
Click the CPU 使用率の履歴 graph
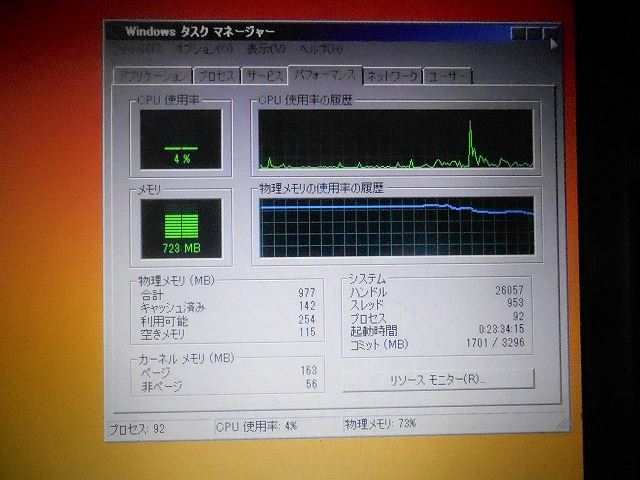[x=396, y=139]
